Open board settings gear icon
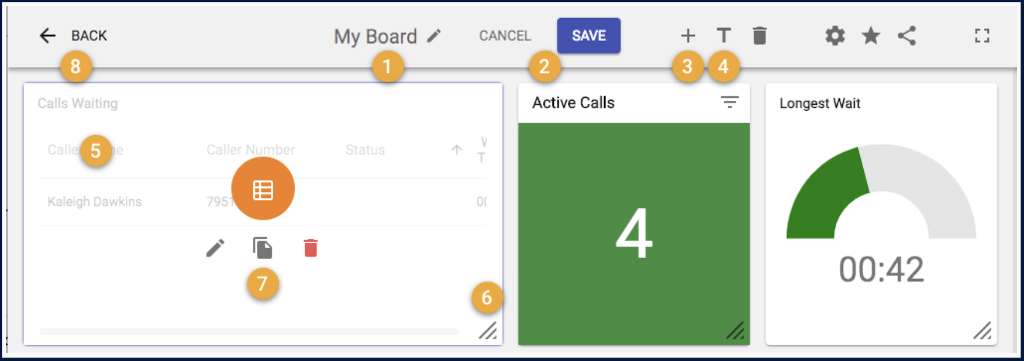 (x=835, y=36)
